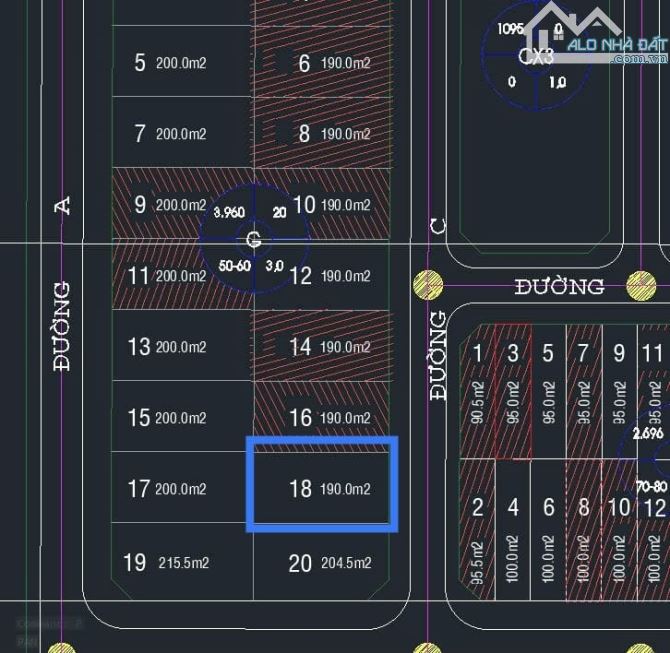Select the circular G zone symbol
The image size is (670, 653).
point(253,239)
